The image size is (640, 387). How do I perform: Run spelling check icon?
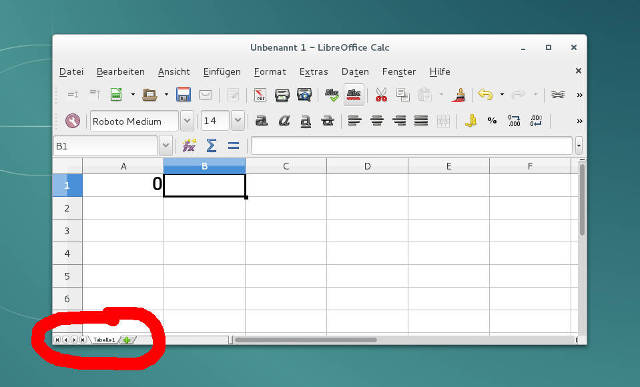coord(332,95)
